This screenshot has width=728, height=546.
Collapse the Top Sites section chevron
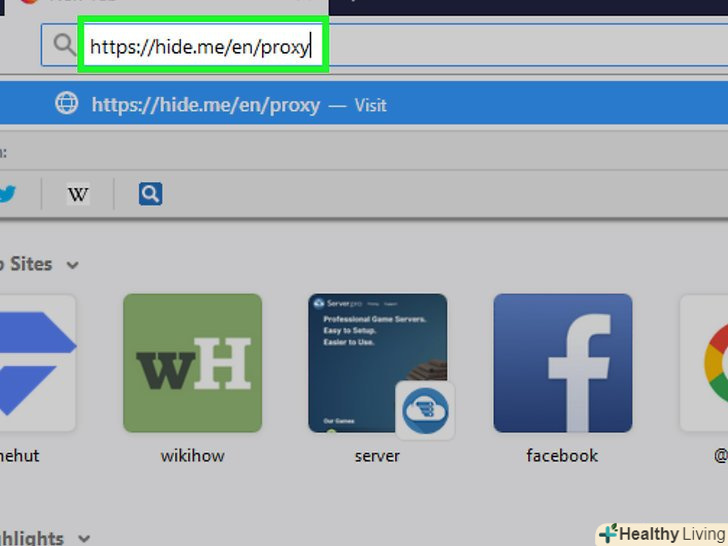click(x=72, y=265)
